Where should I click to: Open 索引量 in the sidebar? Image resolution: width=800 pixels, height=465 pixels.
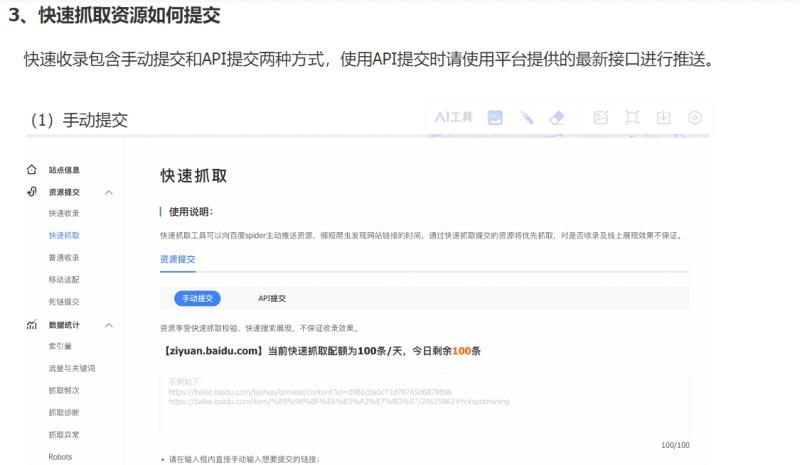[x=60, y=346]
